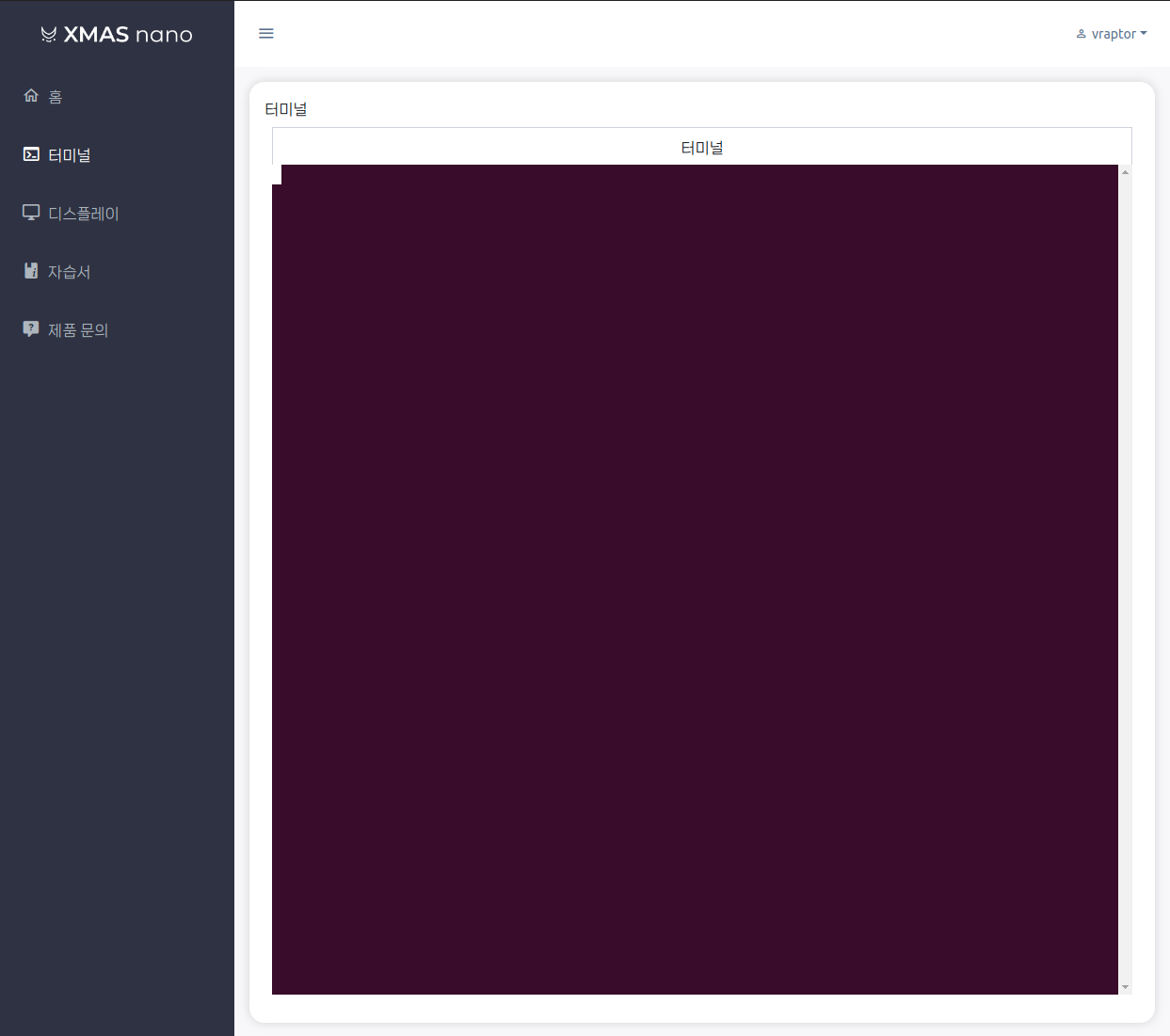Viewport: 1170px width, 1036px height.
Task: Click the tutorial book icon
Action: (x=31, y=271)
